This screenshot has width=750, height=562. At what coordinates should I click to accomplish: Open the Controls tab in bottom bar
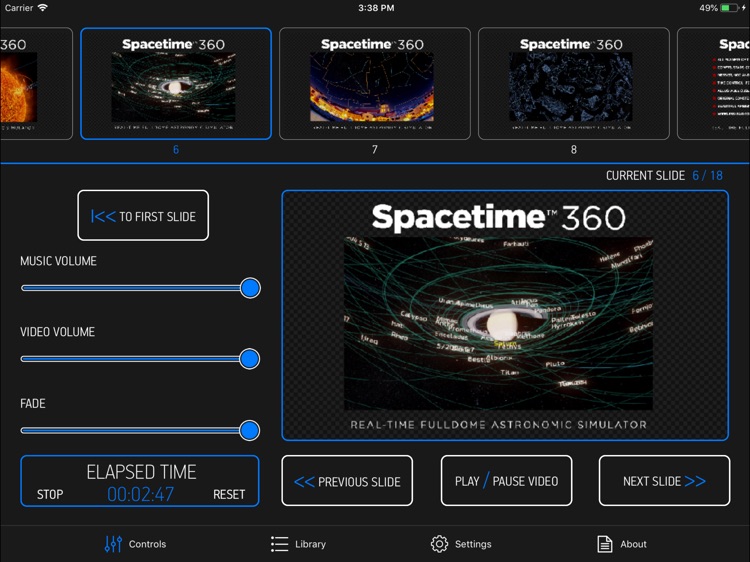(x=135, y=544)
